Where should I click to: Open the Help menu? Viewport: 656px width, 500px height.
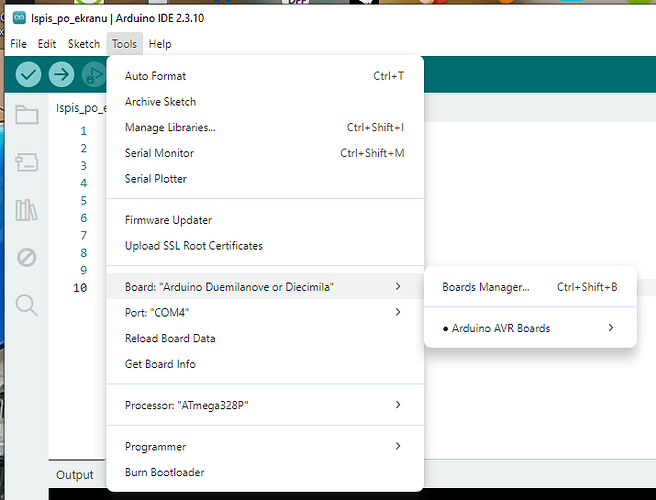pyautogui.click(x=160, y=44)
